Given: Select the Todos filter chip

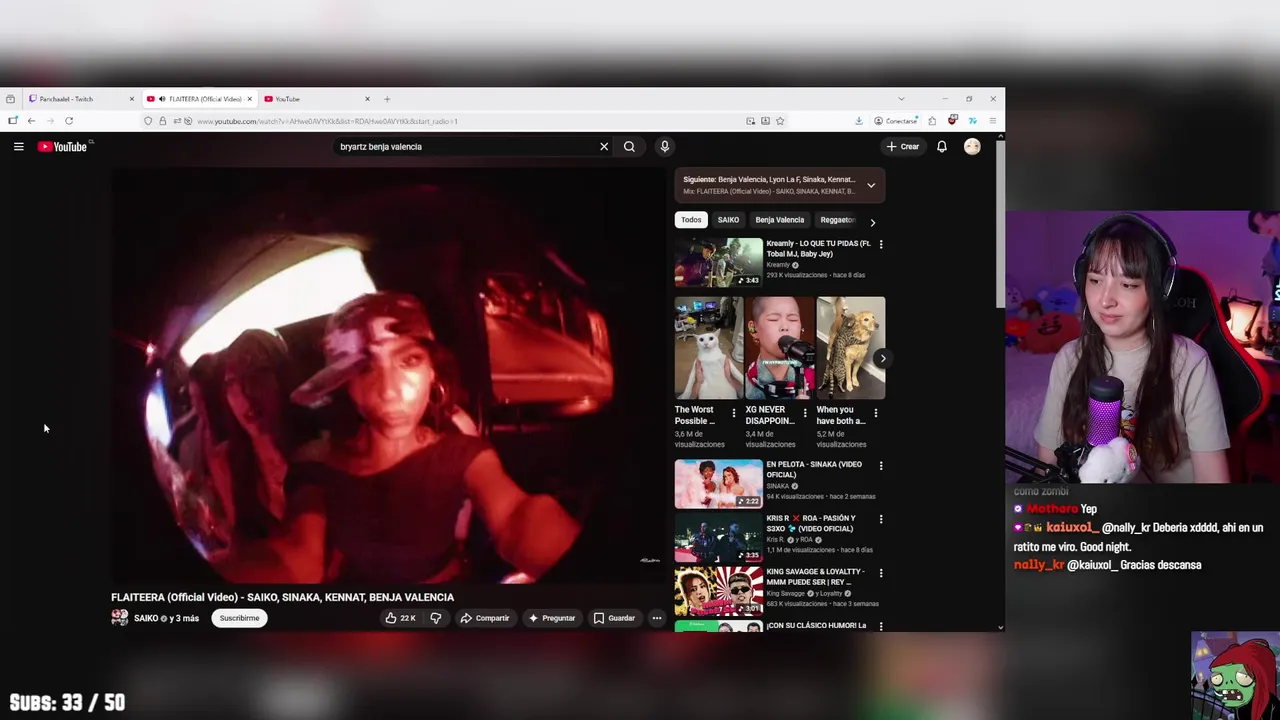Looking at the screenshot, I should (691, 220).
